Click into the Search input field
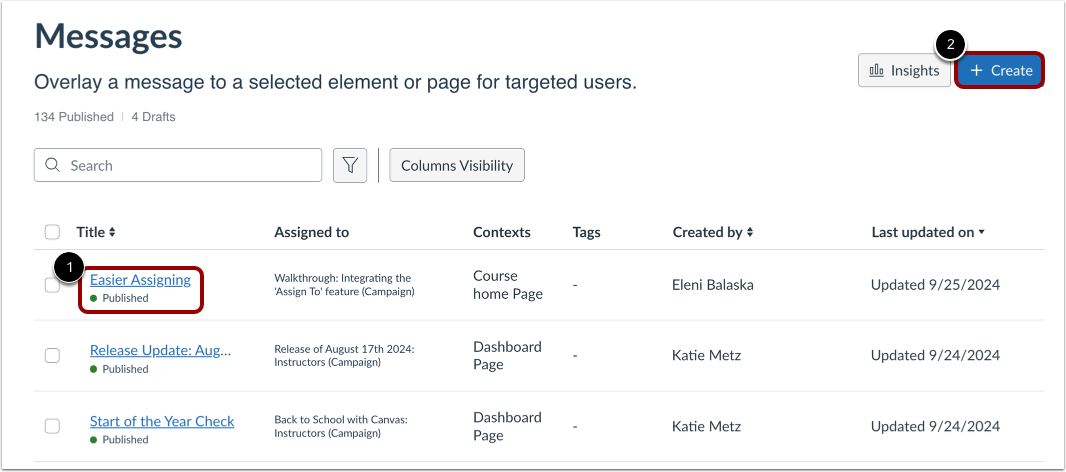The image size is (1066, 472). [190, 166]
